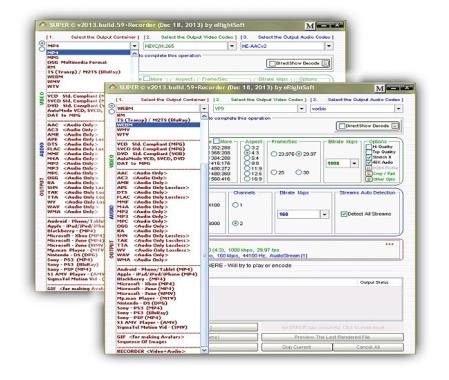This screenshot has height=380, width=449.
Task: Choose 23.976 frames per second
Action: tap(274, 154)
